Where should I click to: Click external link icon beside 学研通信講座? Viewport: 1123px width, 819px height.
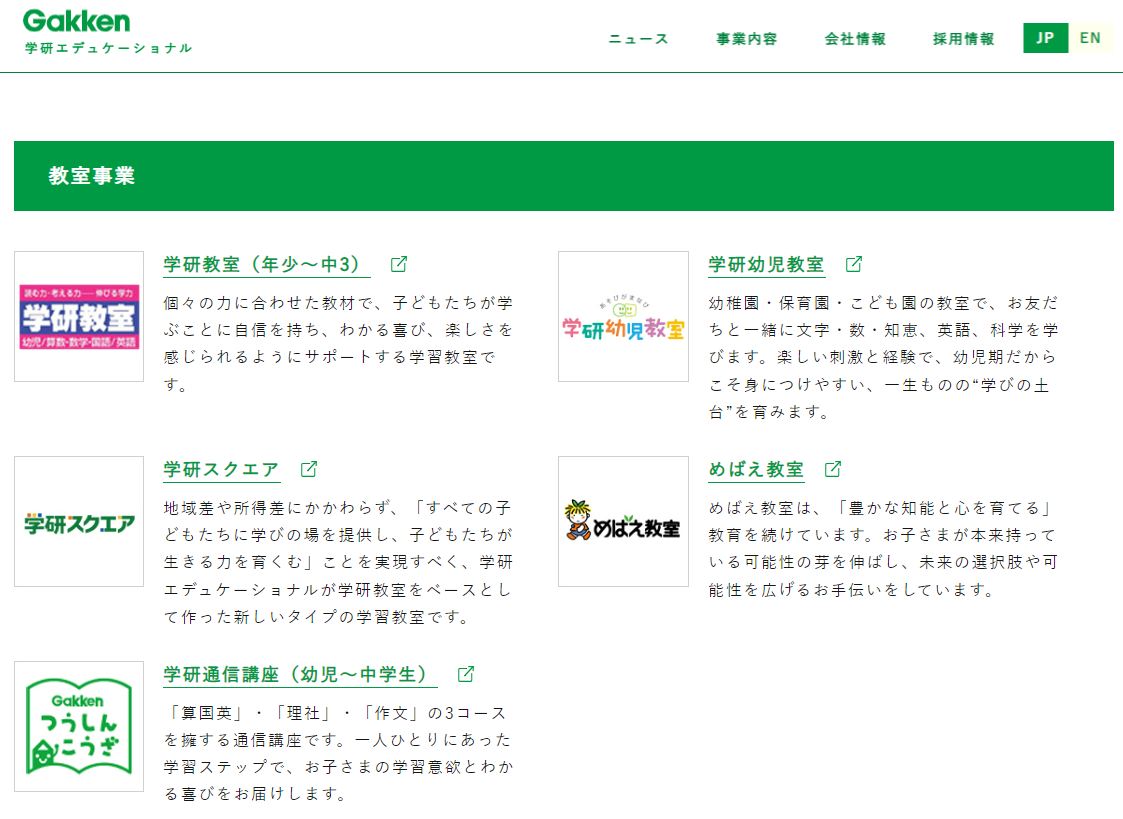tap(465, 674)
